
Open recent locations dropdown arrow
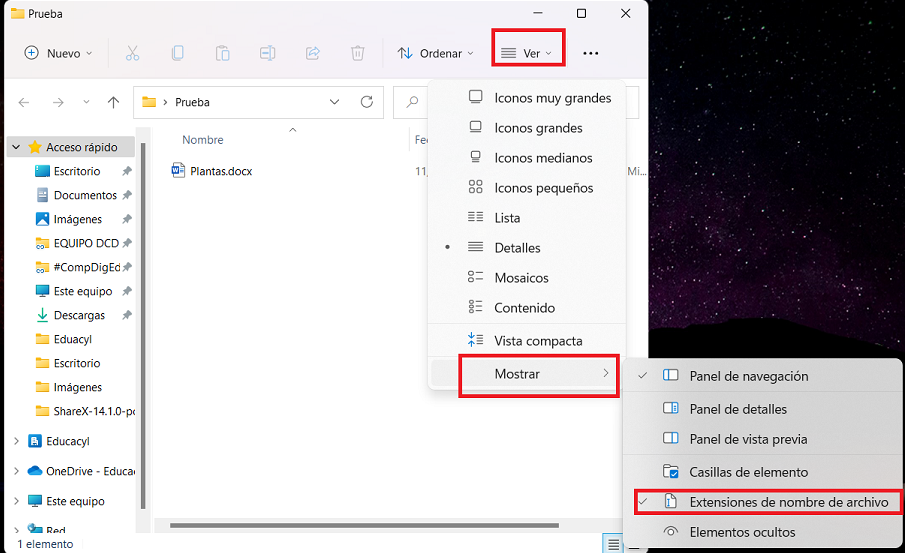[x=86, y=102]
